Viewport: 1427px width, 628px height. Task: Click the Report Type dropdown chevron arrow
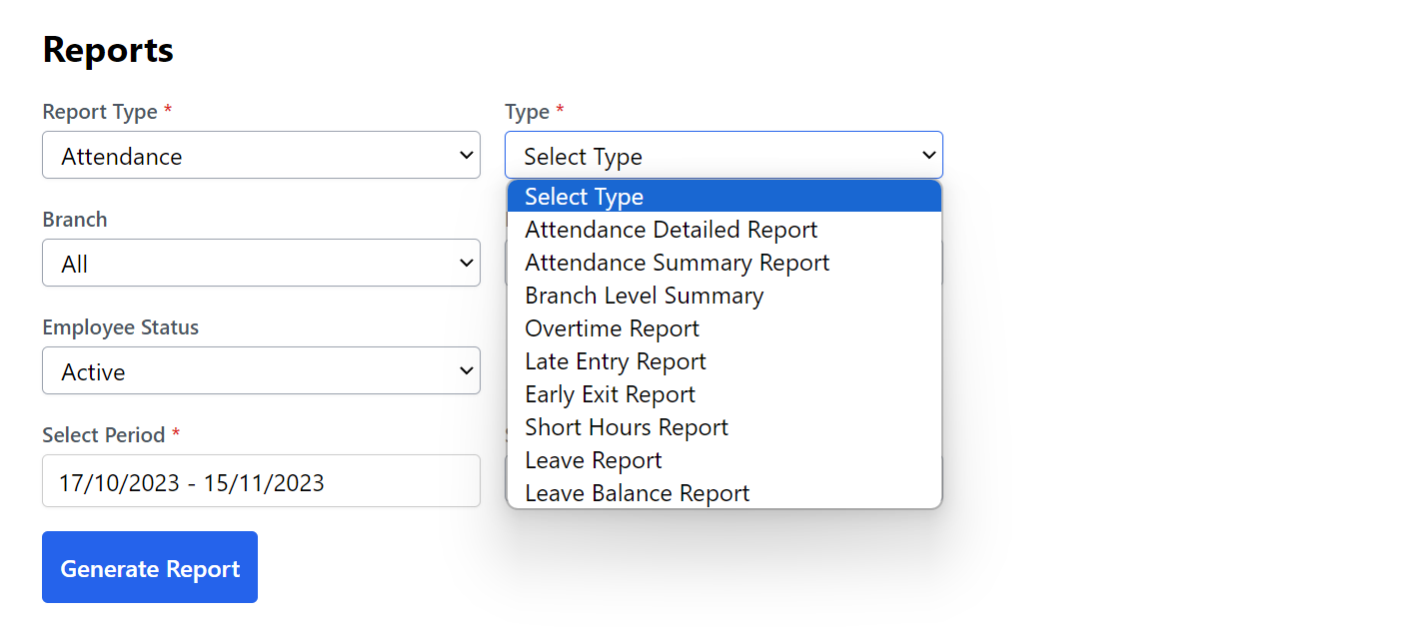[x=465, y=155]
